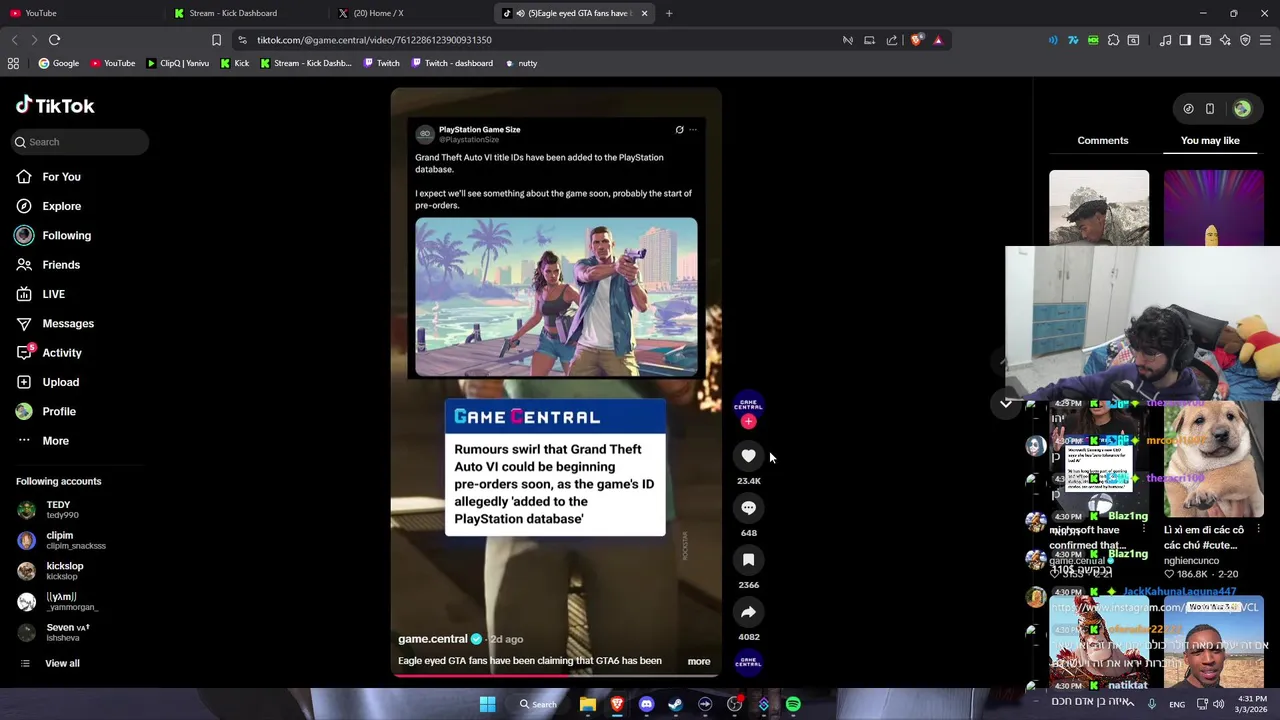Open the Google bookmark
This screenshot has width=1280, height=720.
tap(59, 63)
